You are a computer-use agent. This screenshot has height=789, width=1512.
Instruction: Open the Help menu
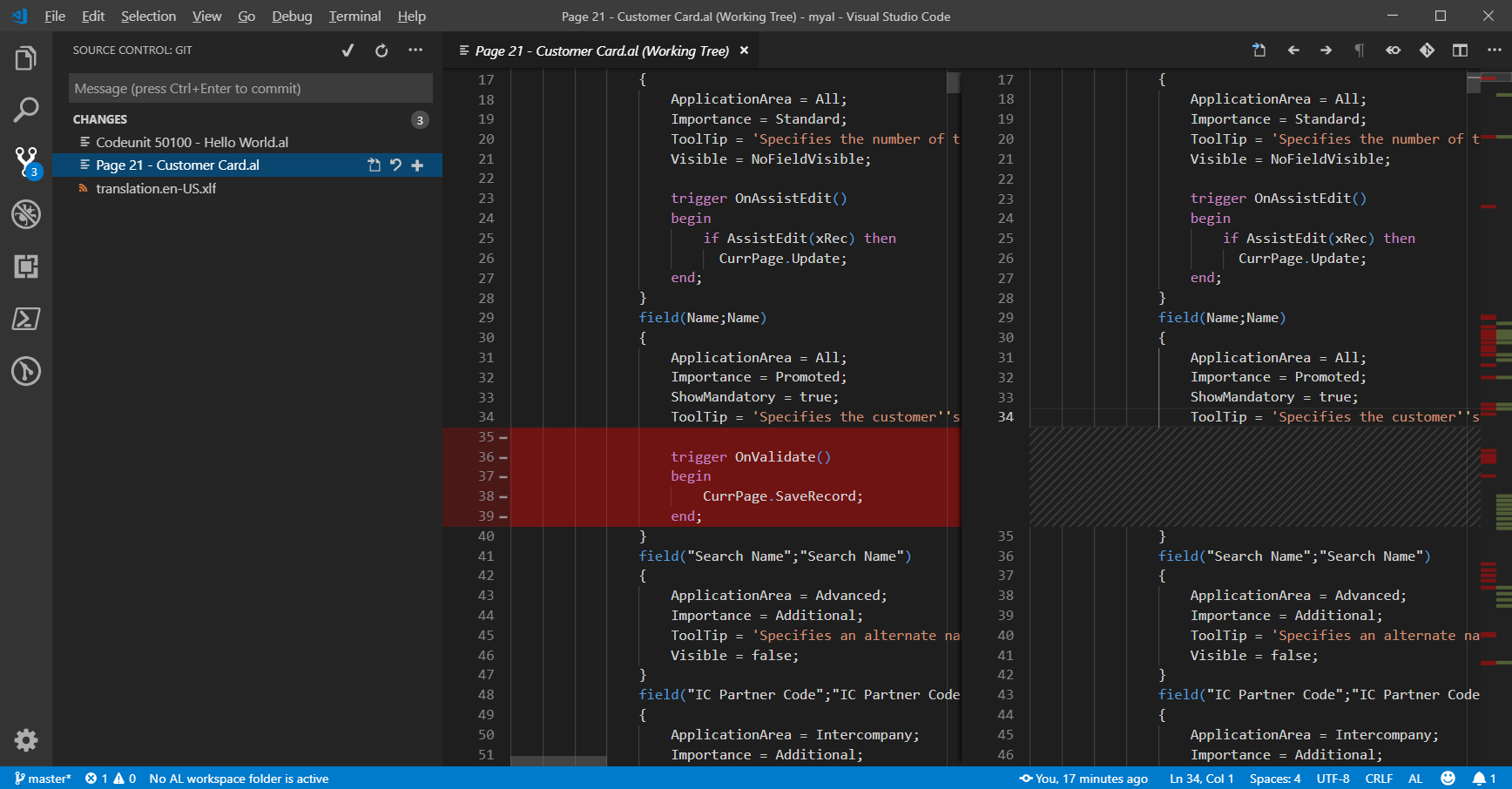(412, 16)
